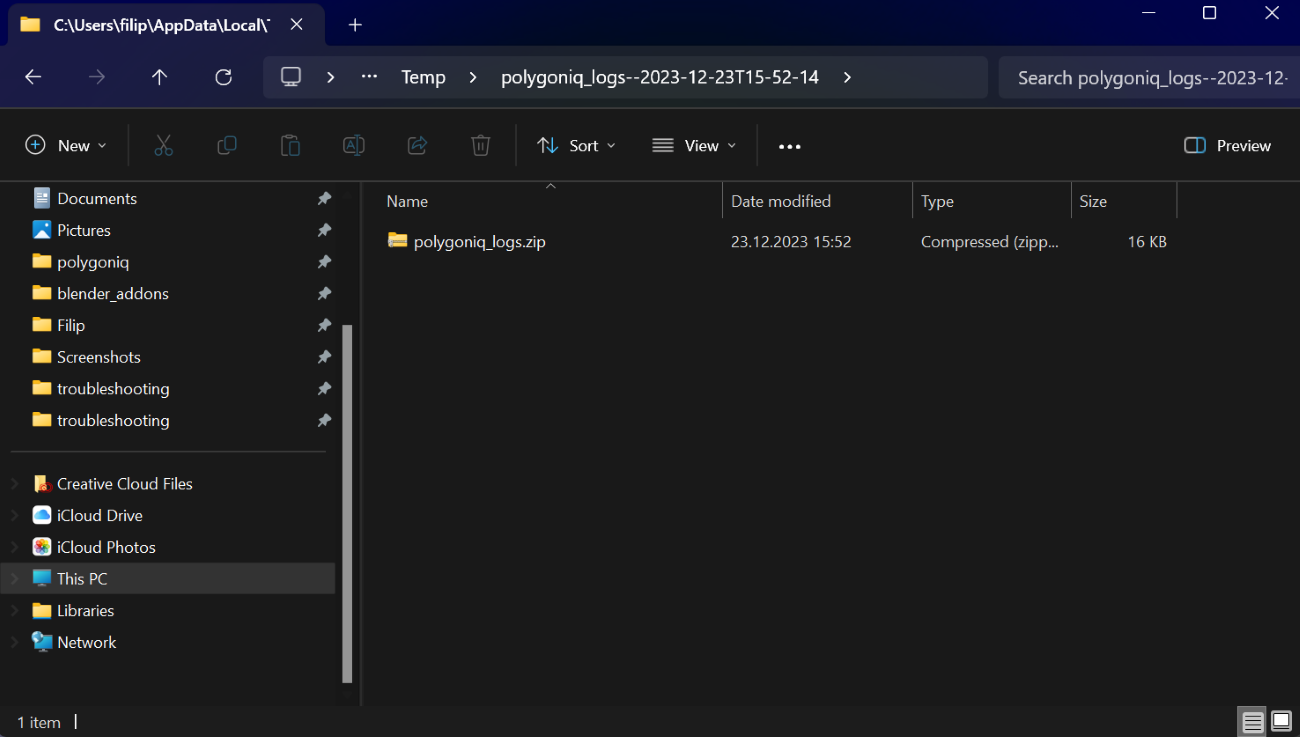Click the Paste icon in the toolbar

pyautogui.click(x=290, y=145)
